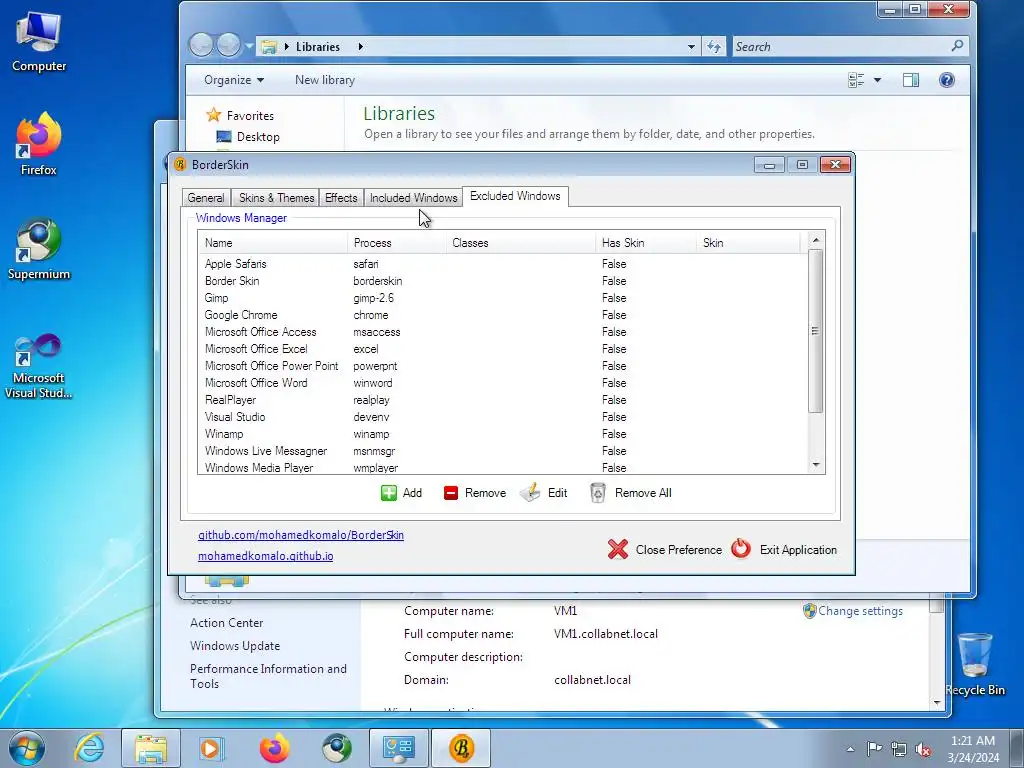Click New library button
The image size is (1024, 768).
click(325, 80)
